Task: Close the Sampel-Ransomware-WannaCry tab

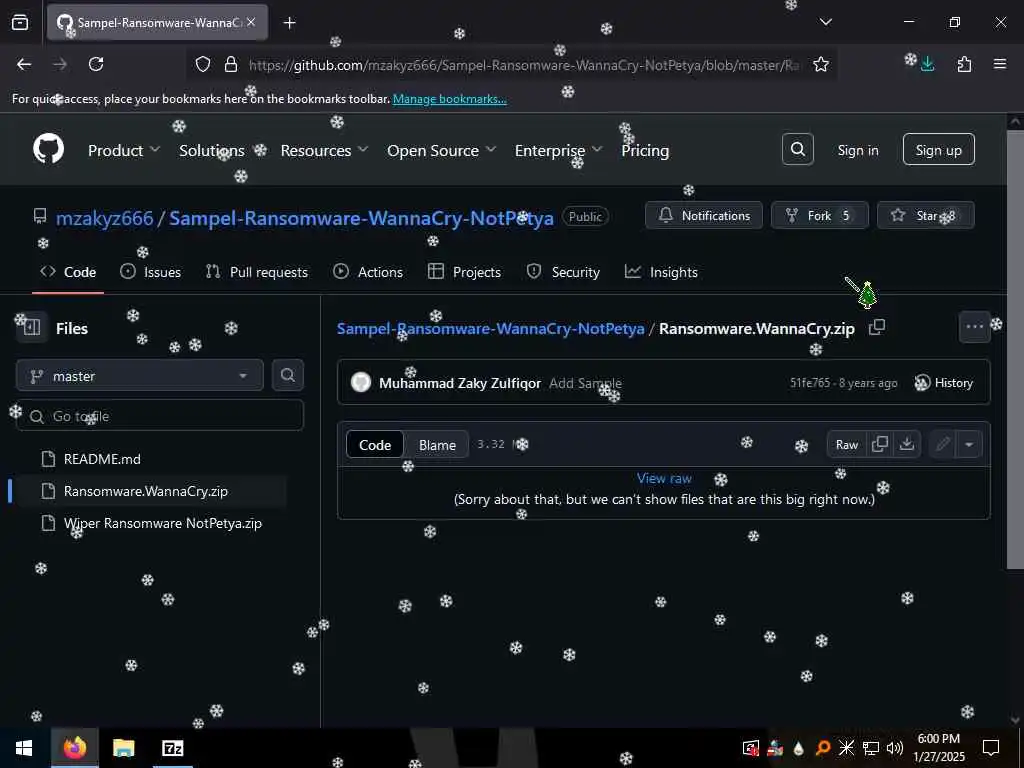Action: click(x=251, y=22)
